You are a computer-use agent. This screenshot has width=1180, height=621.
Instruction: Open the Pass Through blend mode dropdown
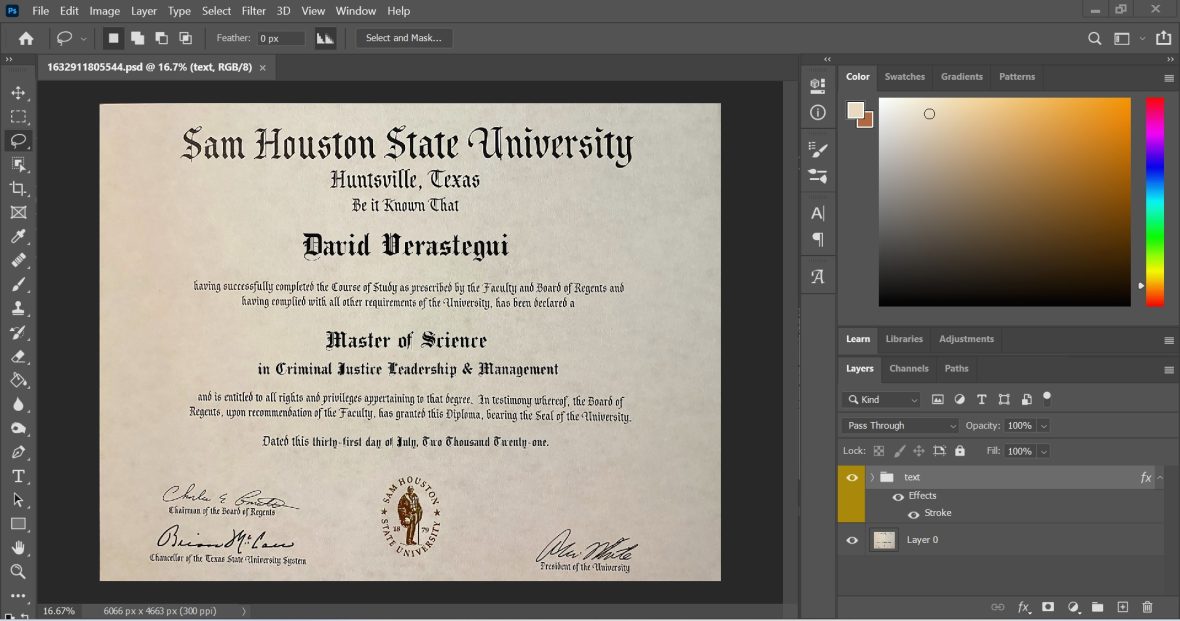click(x=897, y=425)
